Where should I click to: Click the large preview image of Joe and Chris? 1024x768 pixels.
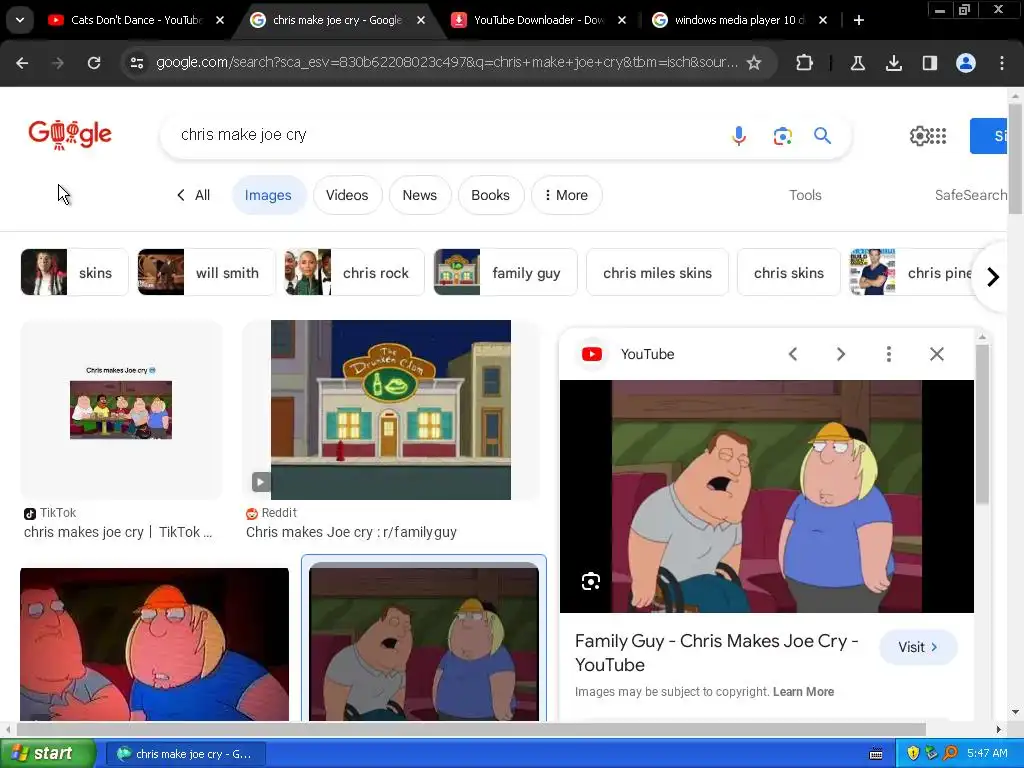coord(767,496)
